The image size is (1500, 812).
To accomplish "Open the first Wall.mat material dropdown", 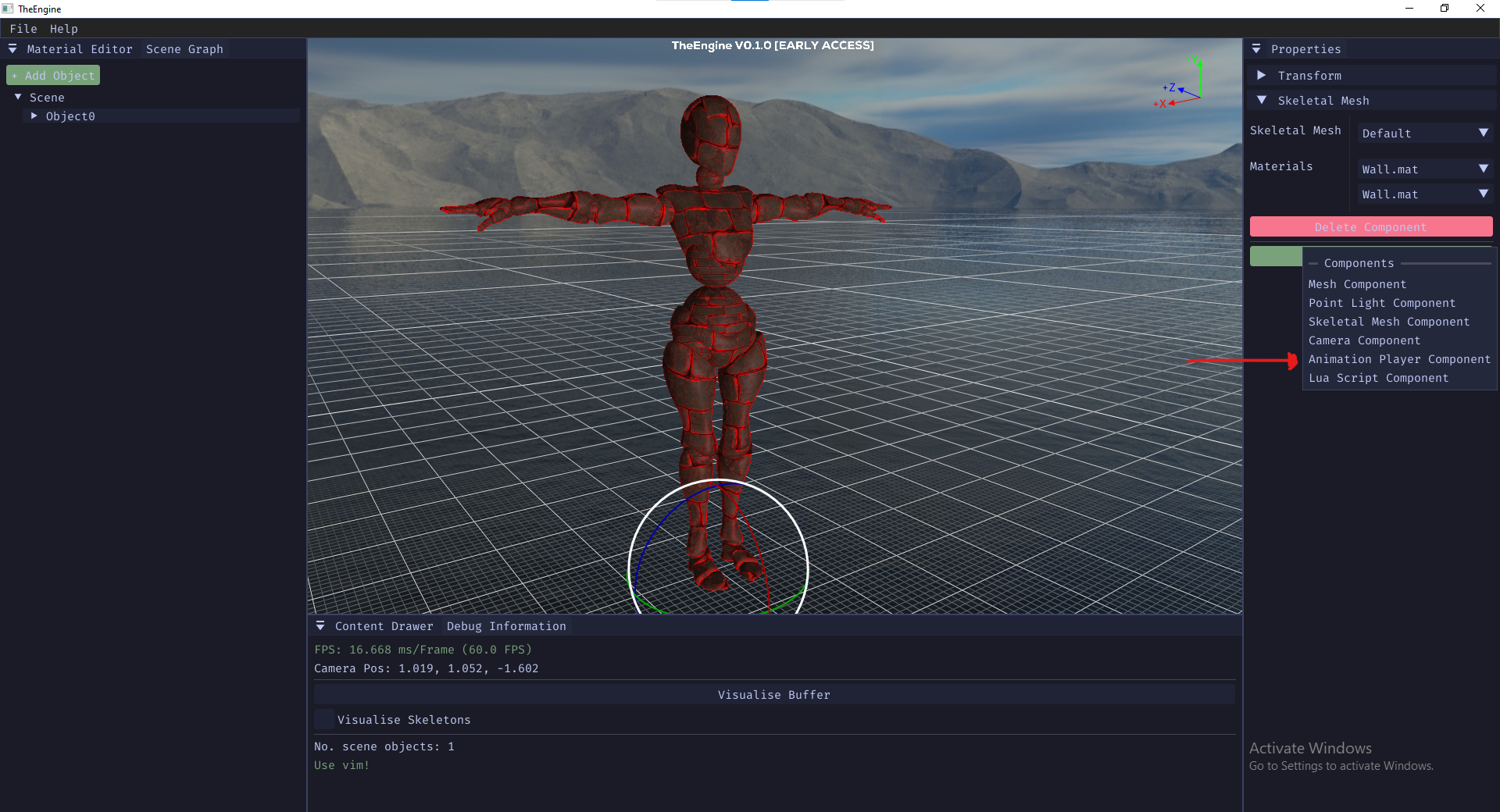I will click(x=1425, y=169).
